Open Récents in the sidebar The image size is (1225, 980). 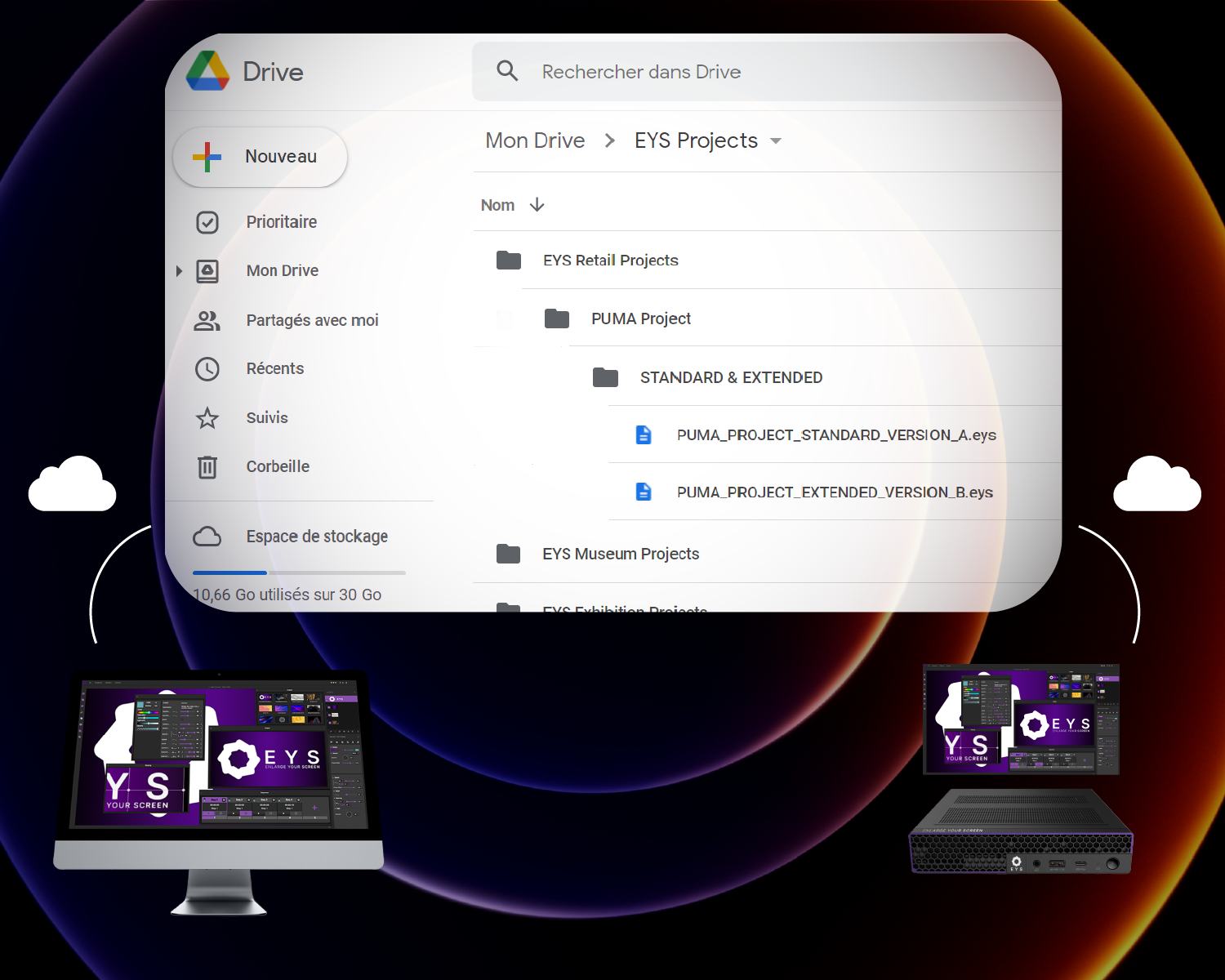click(x=274, y=369)
